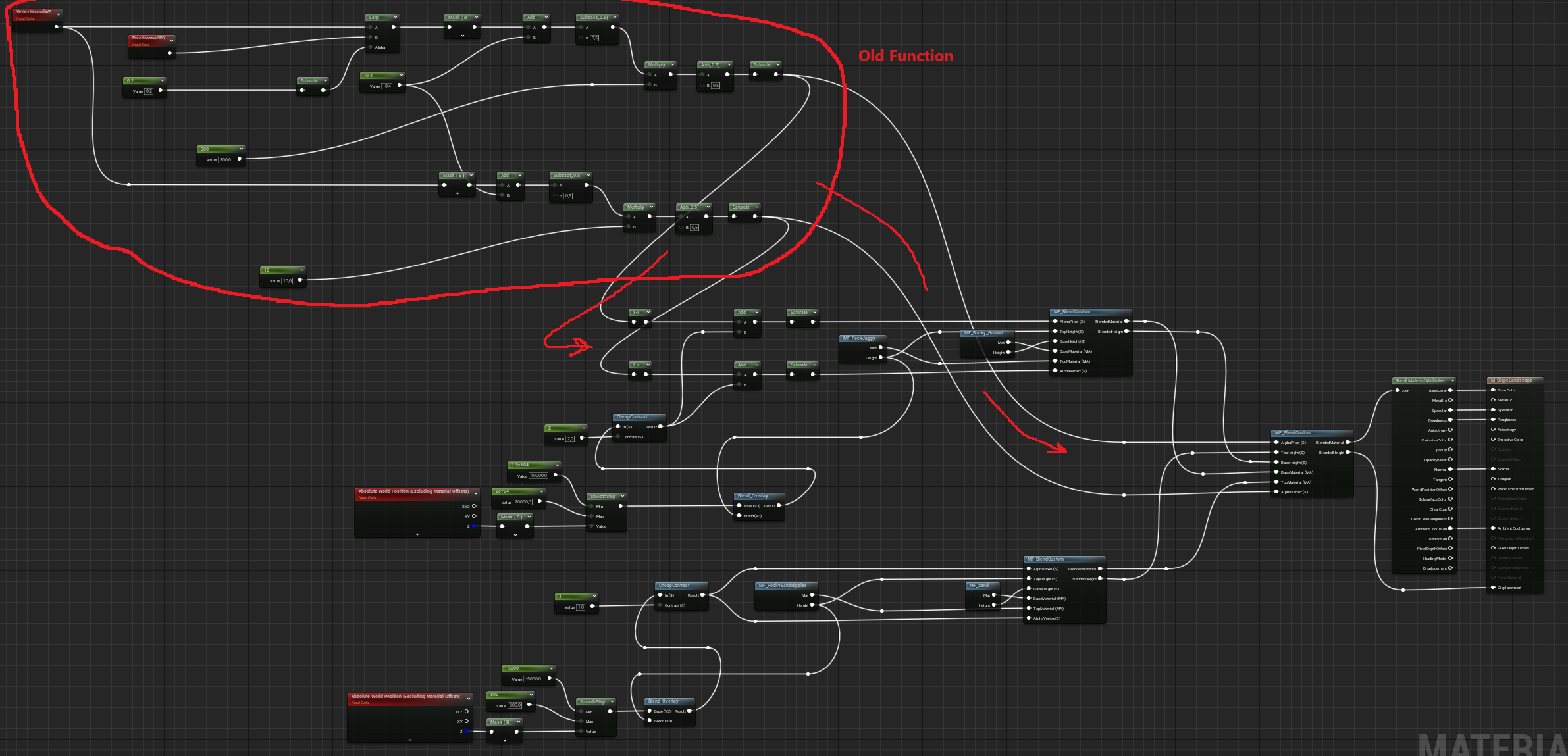Edit the 2,0 value field
The width and height of the screenshot is (1568, 756).
[x=570, y=439]
